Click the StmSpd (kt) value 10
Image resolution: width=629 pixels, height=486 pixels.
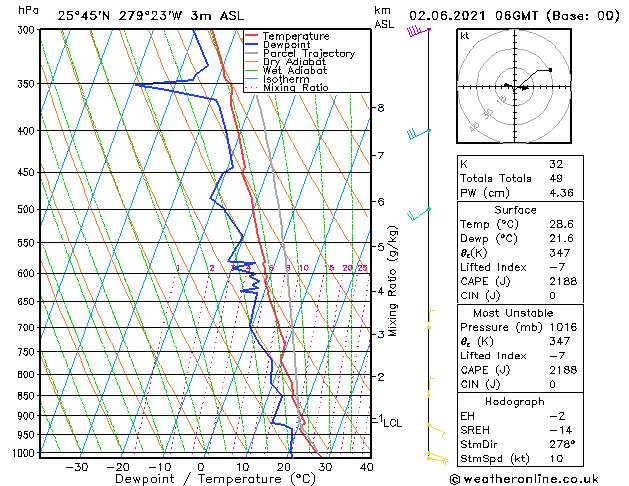pyautogui.click(x=556, y=458)
